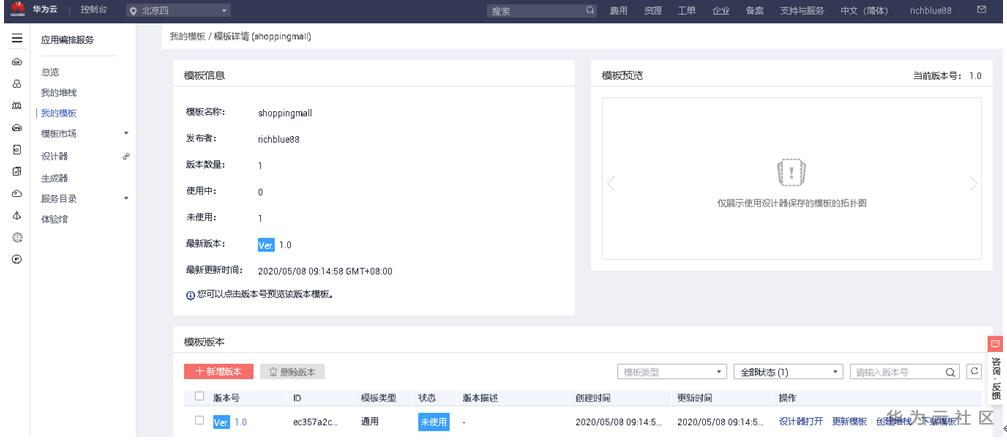
Task: Select 我的模板 in sidebar
Action: [x=58, y=114]
